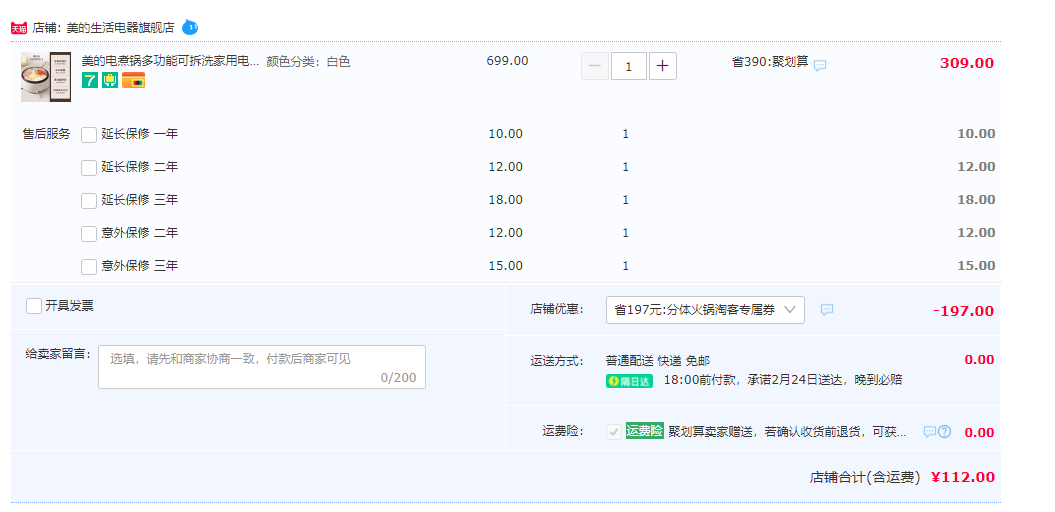Image resolution: width=1055 pixels, height=512 pixels.
Task: Click the orange credit card payment badge
Action: 133,81
